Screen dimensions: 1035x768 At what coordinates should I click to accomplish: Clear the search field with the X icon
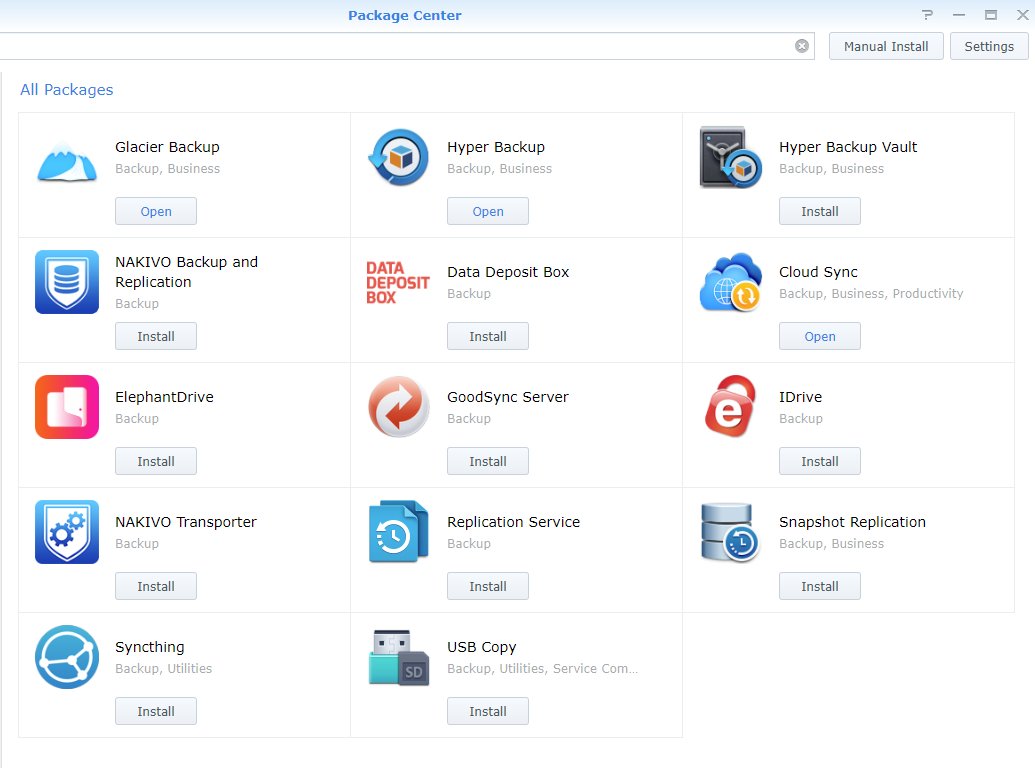point(802,46)
